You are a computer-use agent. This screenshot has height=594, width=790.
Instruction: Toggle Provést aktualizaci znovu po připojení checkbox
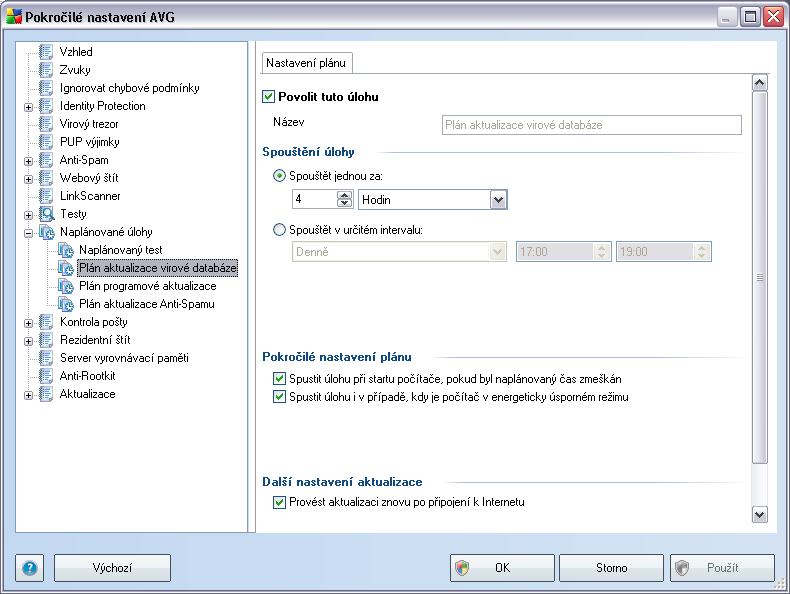pyautogui.click(x=279, y=502)
